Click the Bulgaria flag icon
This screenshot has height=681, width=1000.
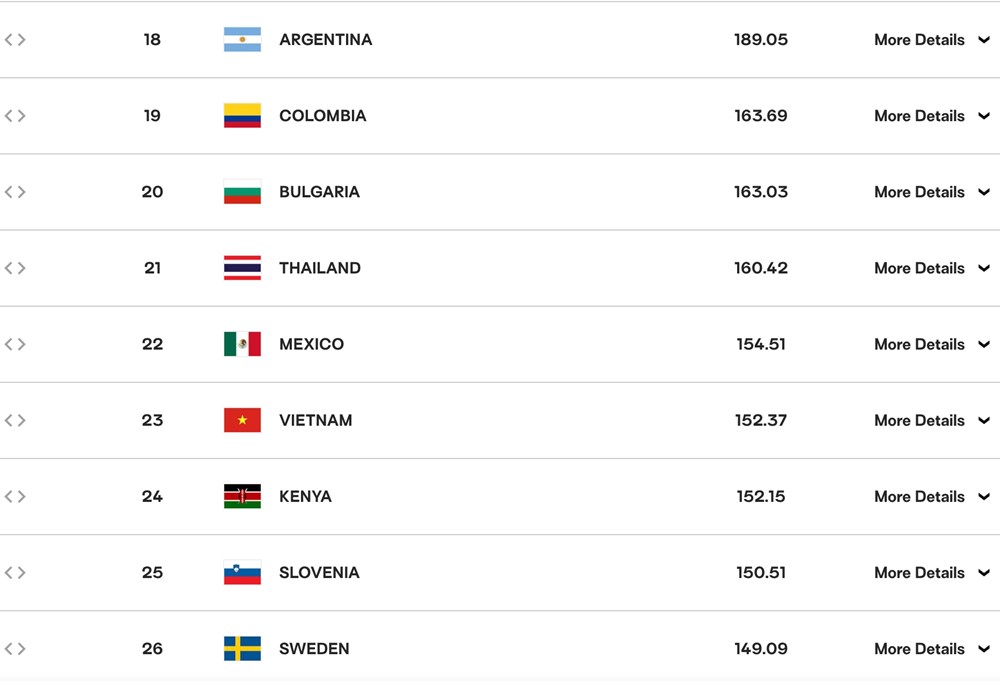click(x=242, y=192)
